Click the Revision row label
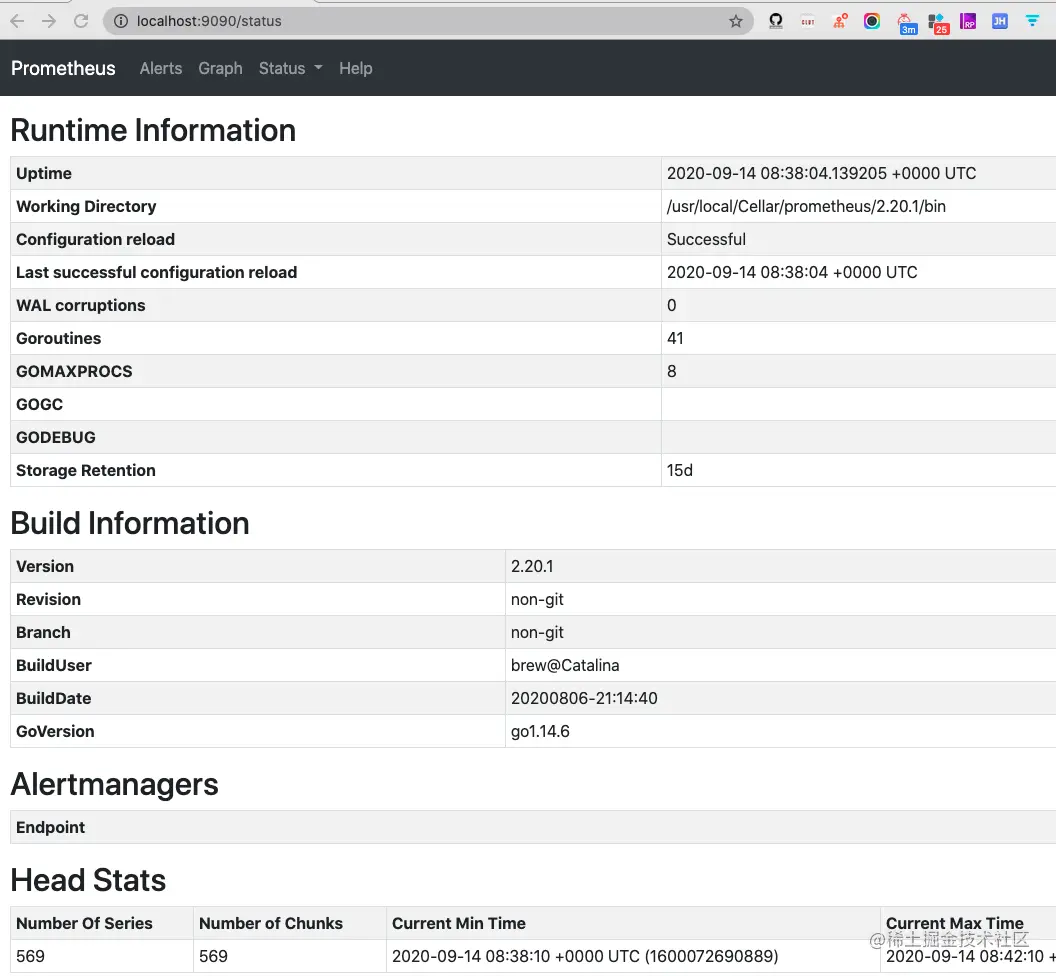Viewport: 1056px width, 976px height. [48, 599]
